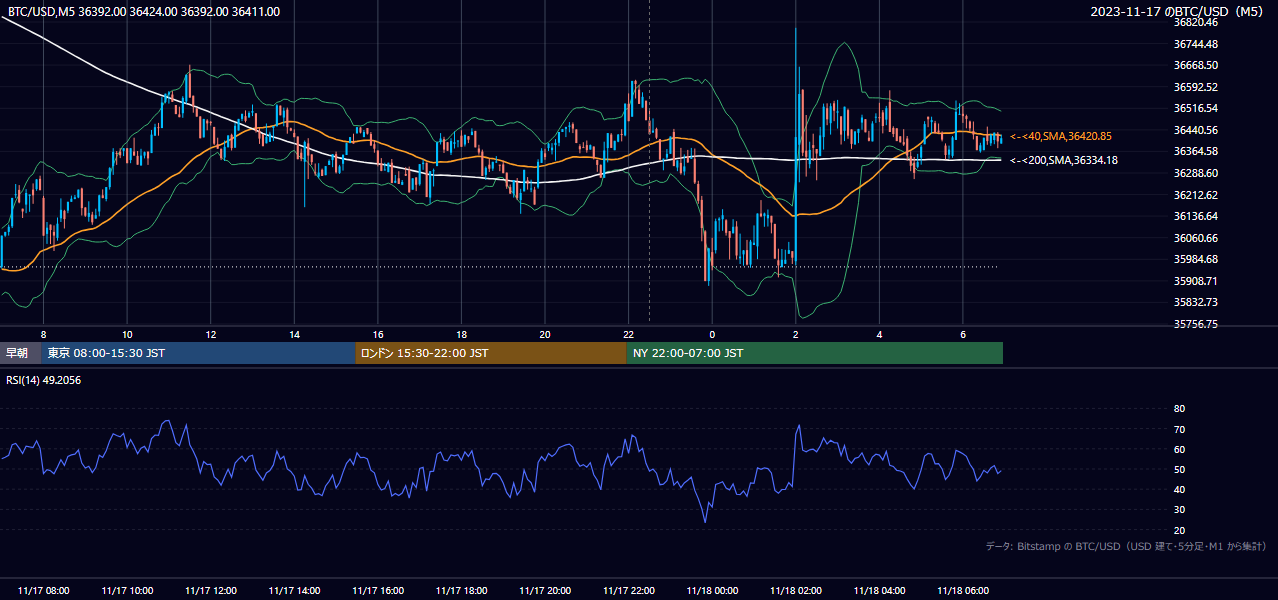The height and width of the screenshot is (600, 1278).
Task: Select the NY 22:00-07:00 JST session bar
Action: (x=815, y=353)
